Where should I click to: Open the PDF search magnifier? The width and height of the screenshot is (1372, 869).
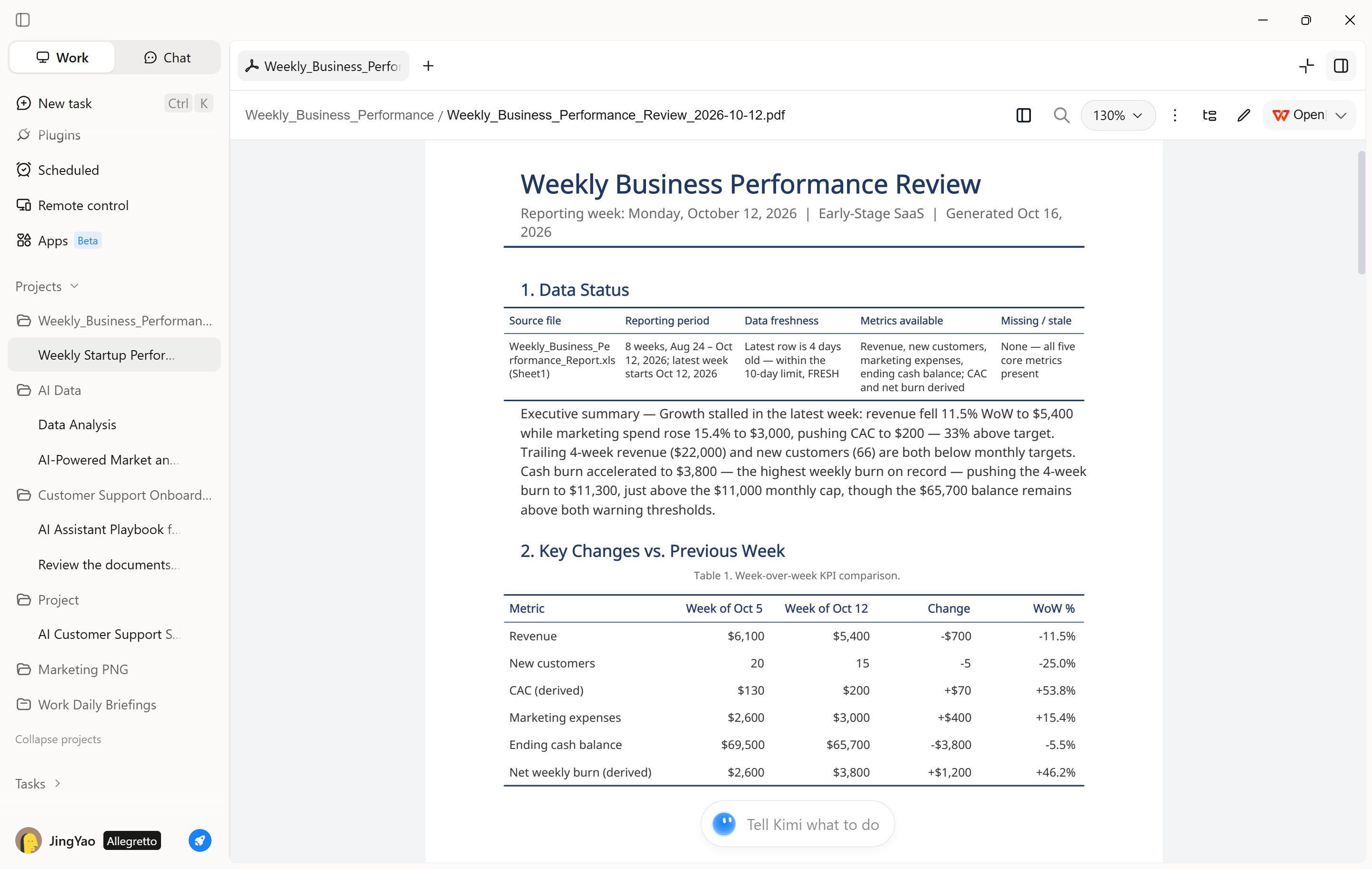point(1061,115)
